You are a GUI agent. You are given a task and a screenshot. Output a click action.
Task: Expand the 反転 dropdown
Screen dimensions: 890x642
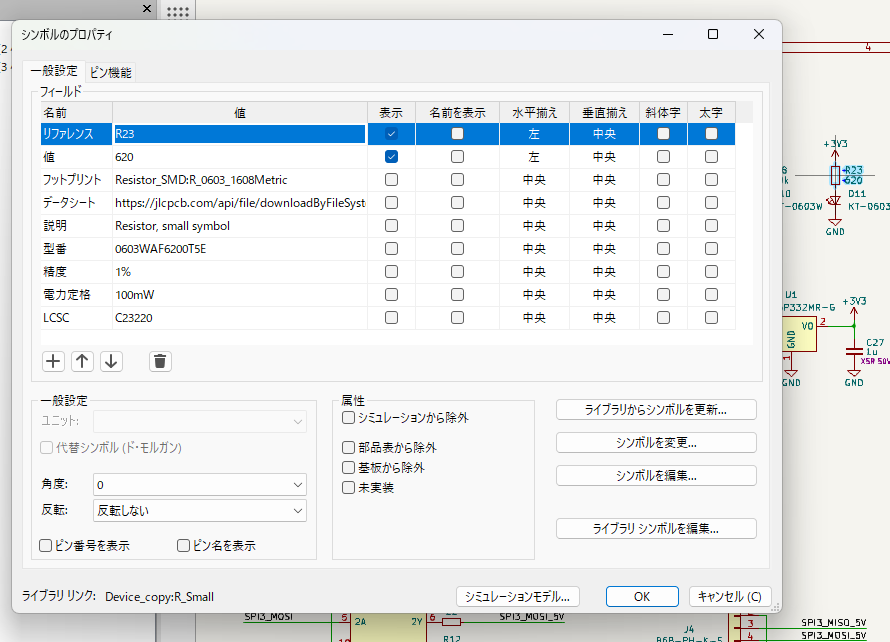pos(198,510)
